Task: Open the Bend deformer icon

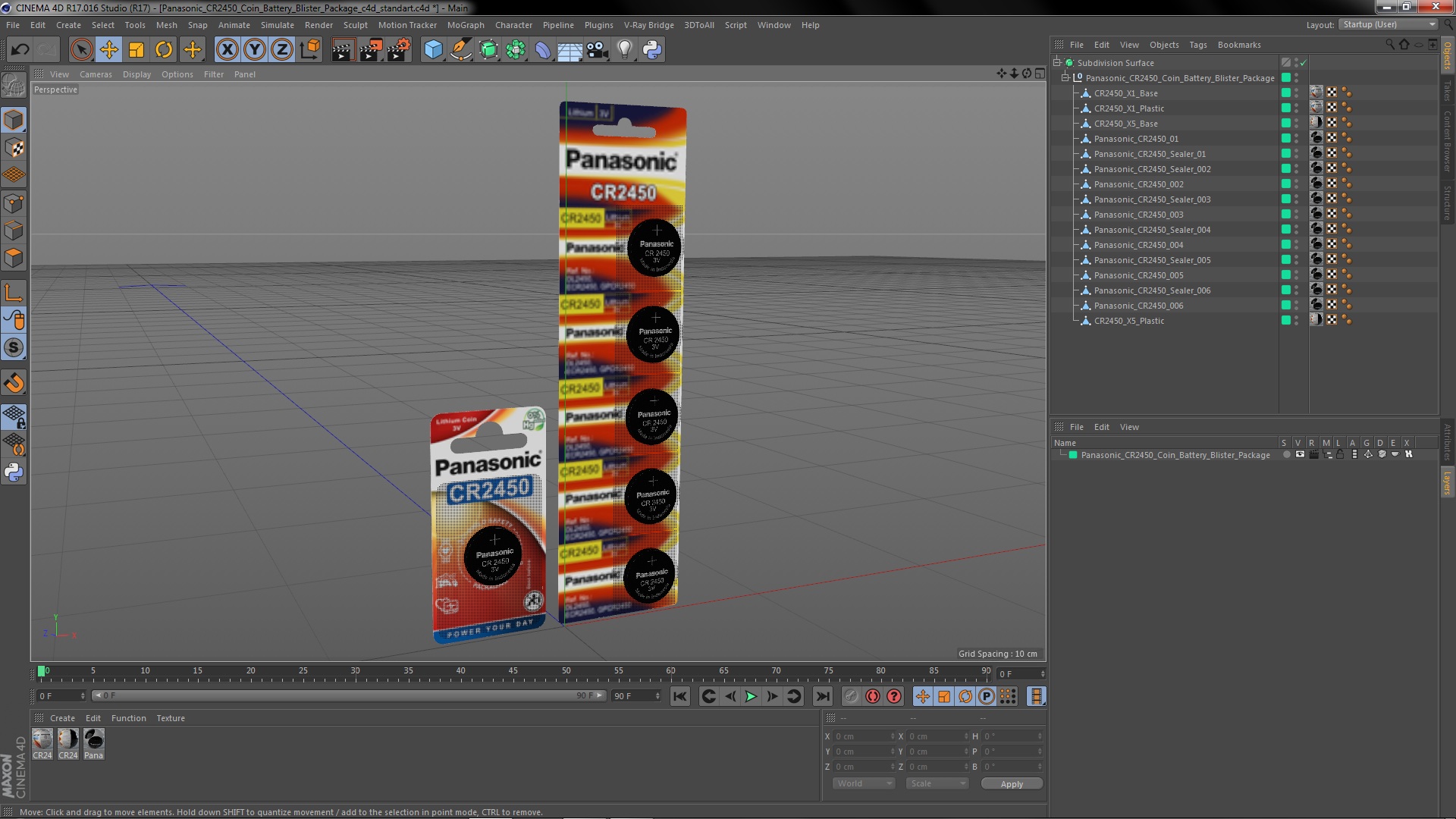Action: pos(543,50)
